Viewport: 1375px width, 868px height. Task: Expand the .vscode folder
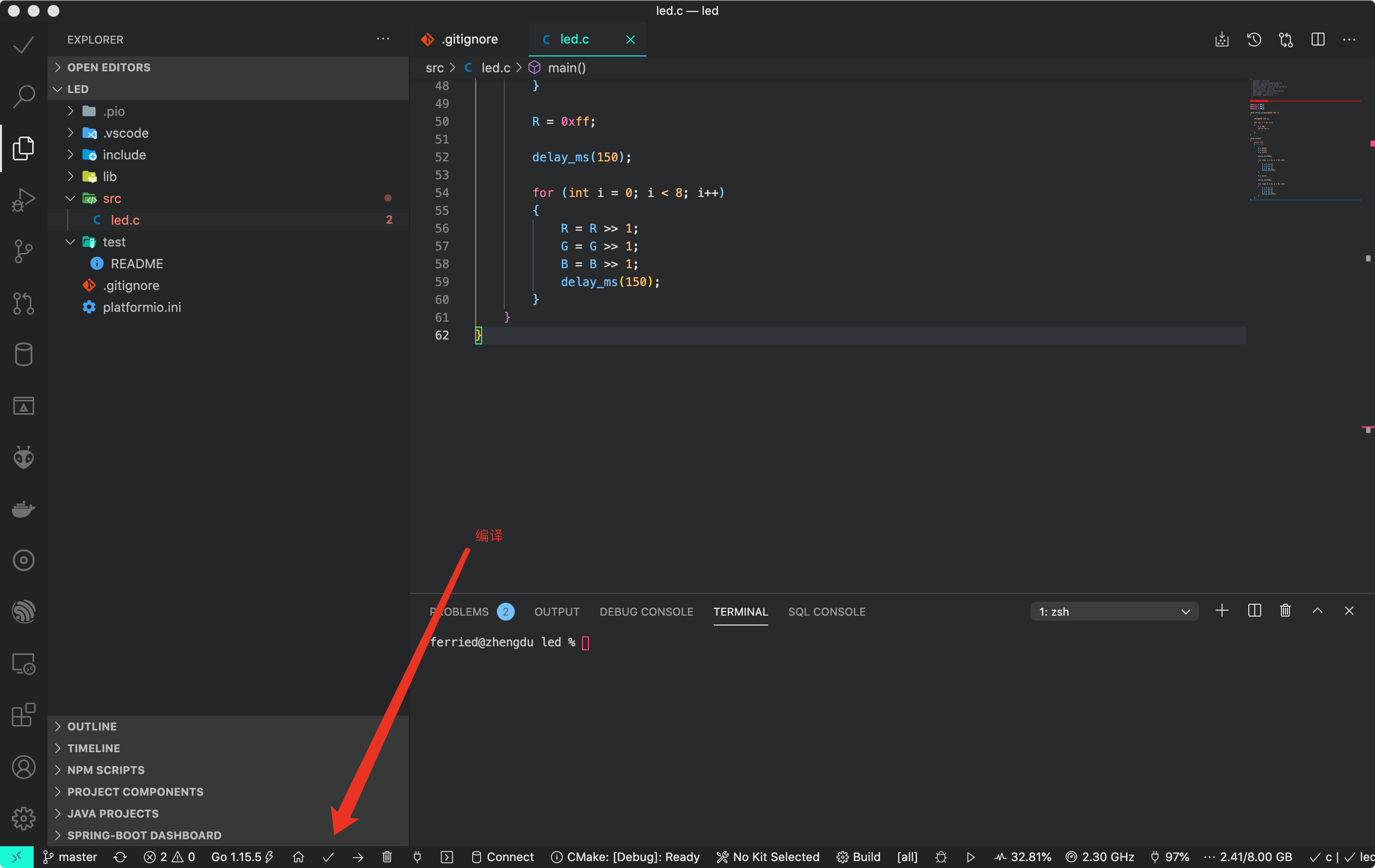pos(228,133)
